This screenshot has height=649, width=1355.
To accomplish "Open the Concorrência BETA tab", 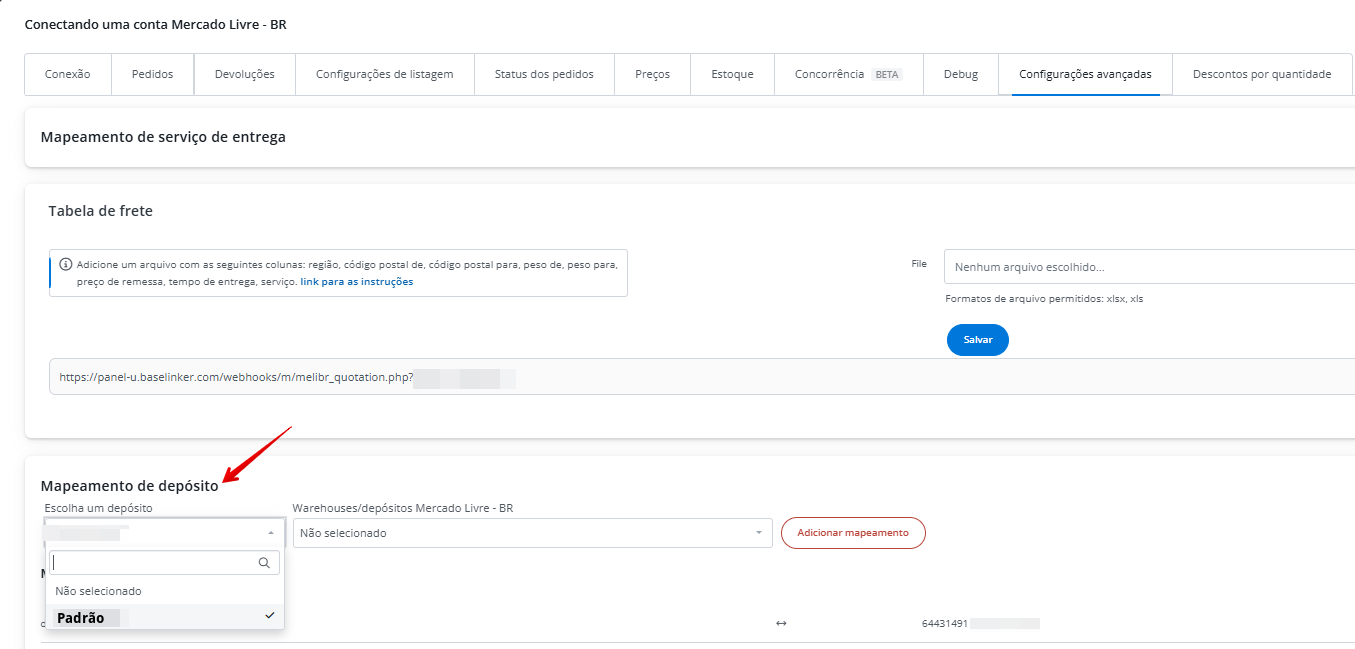I will pos(847,74).
